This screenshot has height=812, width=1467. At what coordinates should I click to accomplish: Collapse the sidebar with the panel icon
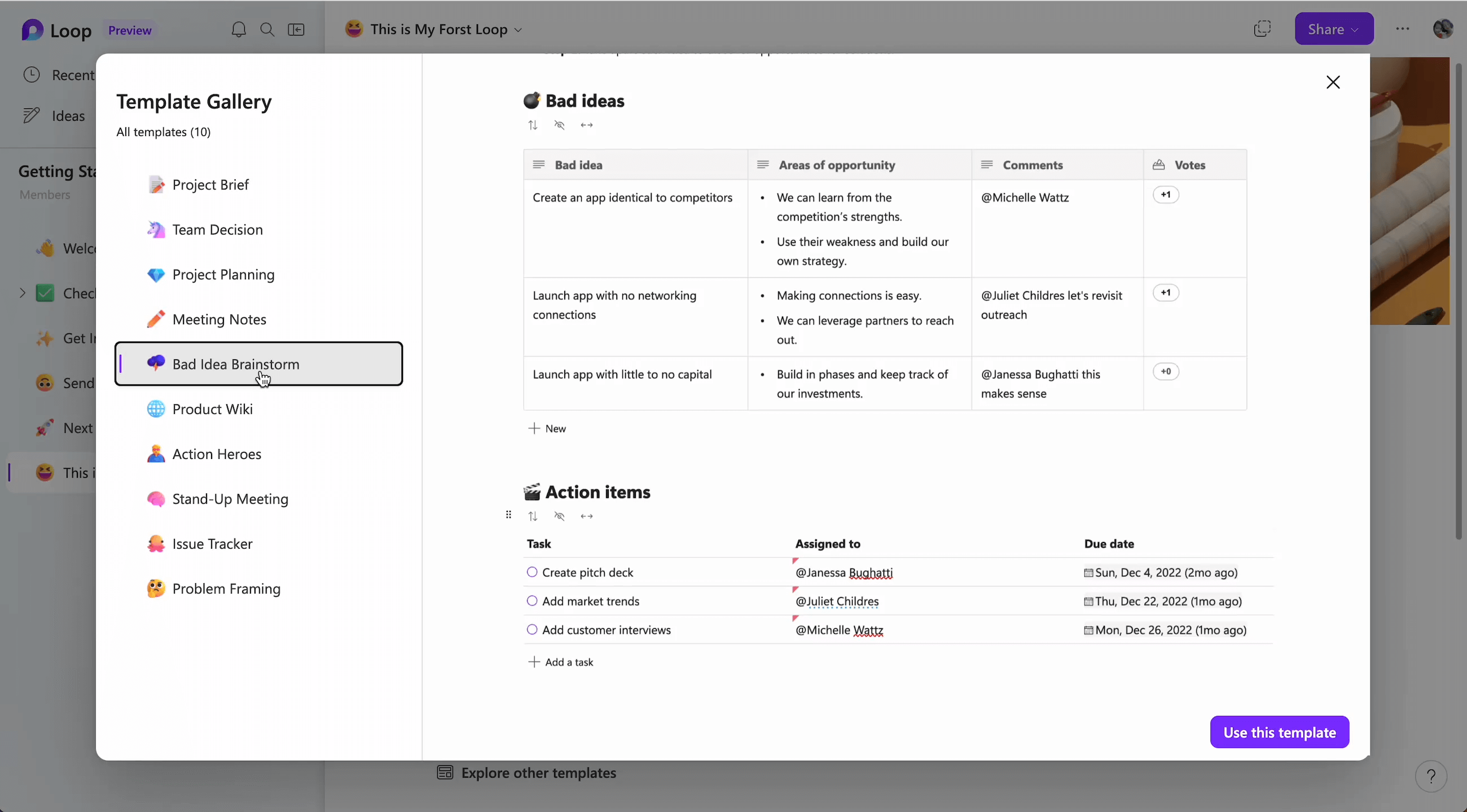click(x=296, y=29)
